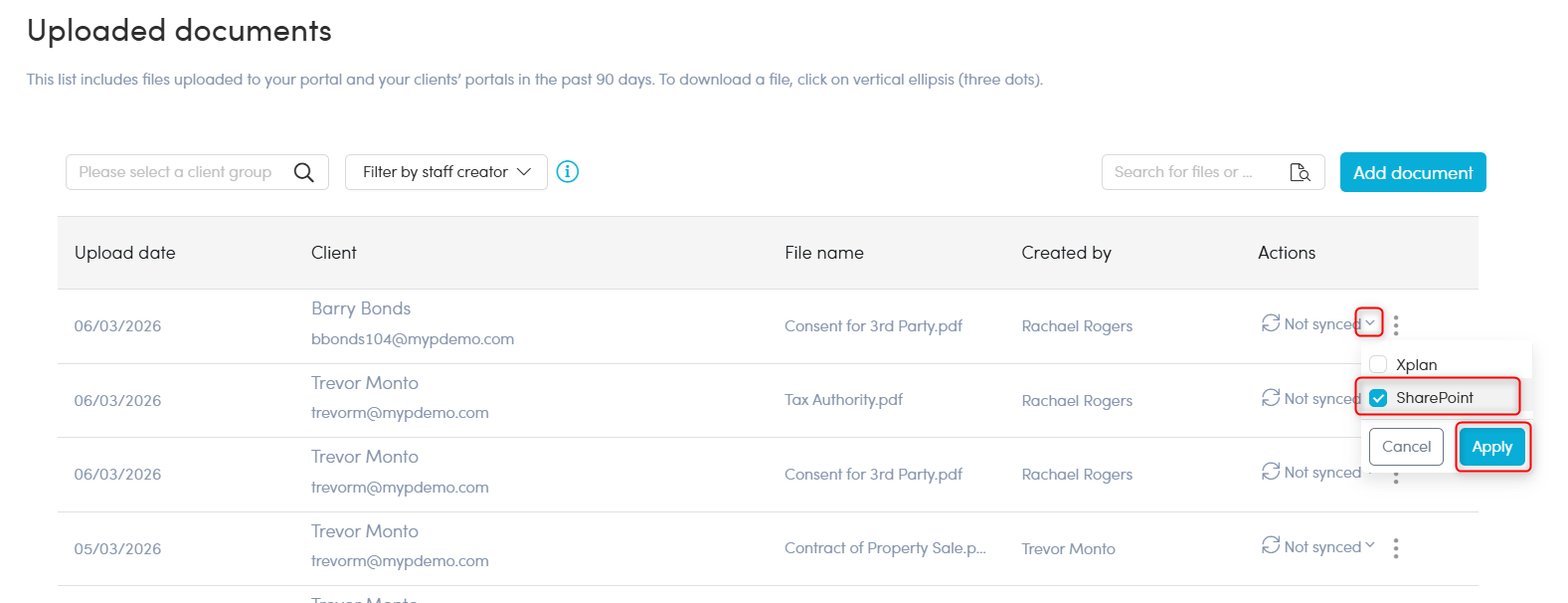
Task: Click sync icon on Contract of Property Sale row
Action: coord(1271,546)
